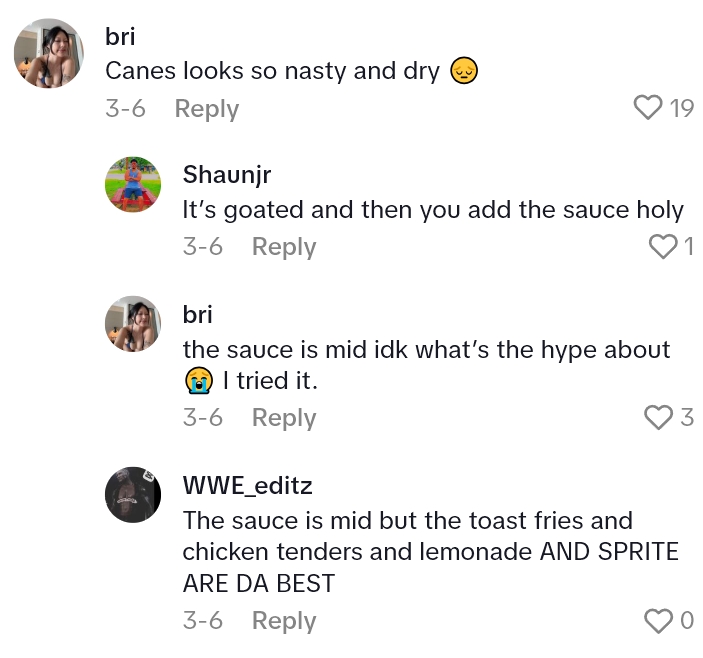This screenshot has width=703, height=658.
Task: Open WWE_editz username link
Action: [x=248, y=486]
